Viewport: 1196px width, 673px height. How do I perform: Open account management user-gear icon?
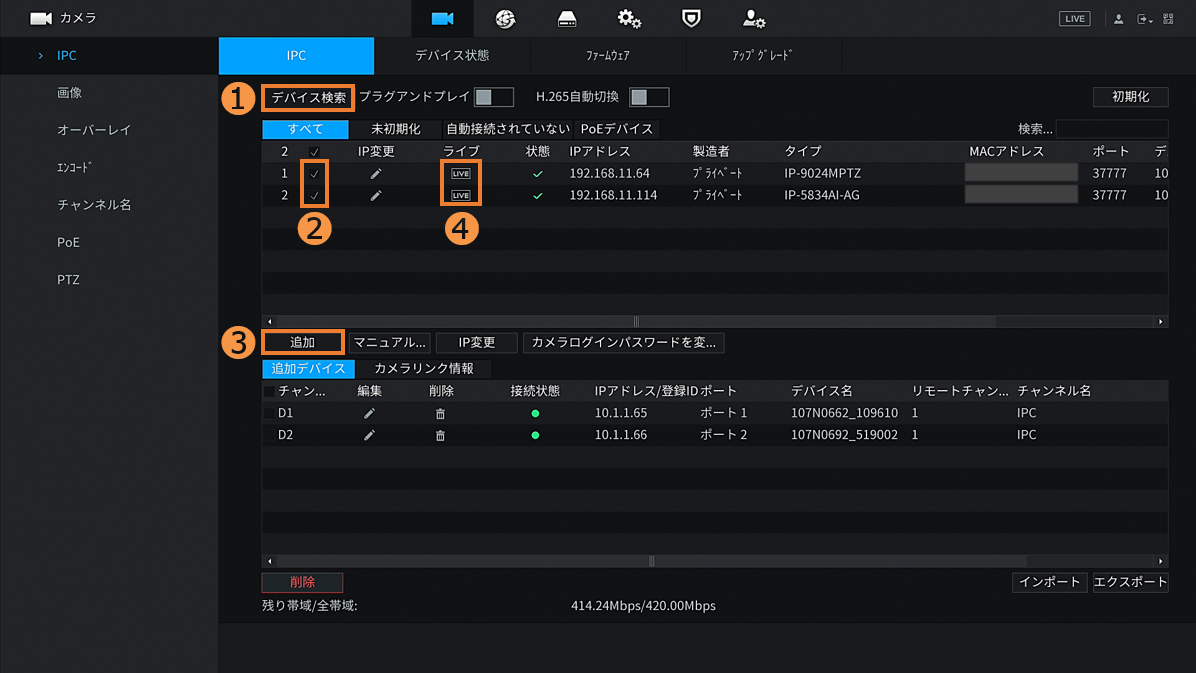point(753,19)
